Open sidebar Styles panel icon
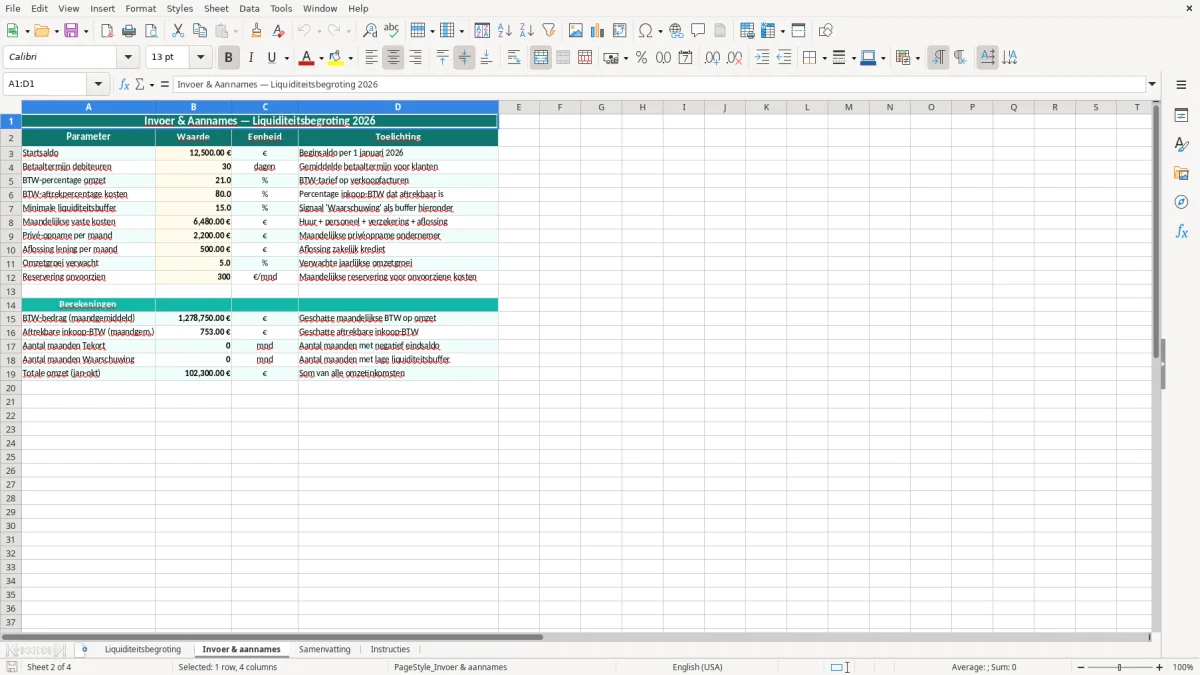The image size is (1200, 675). [1181, 145]
